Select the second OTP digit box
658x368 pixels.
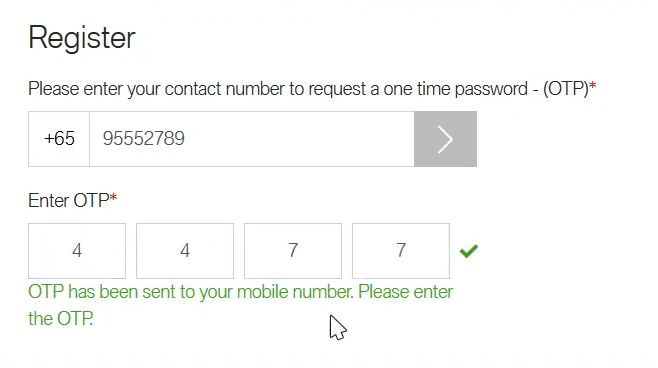click(185, 251)
